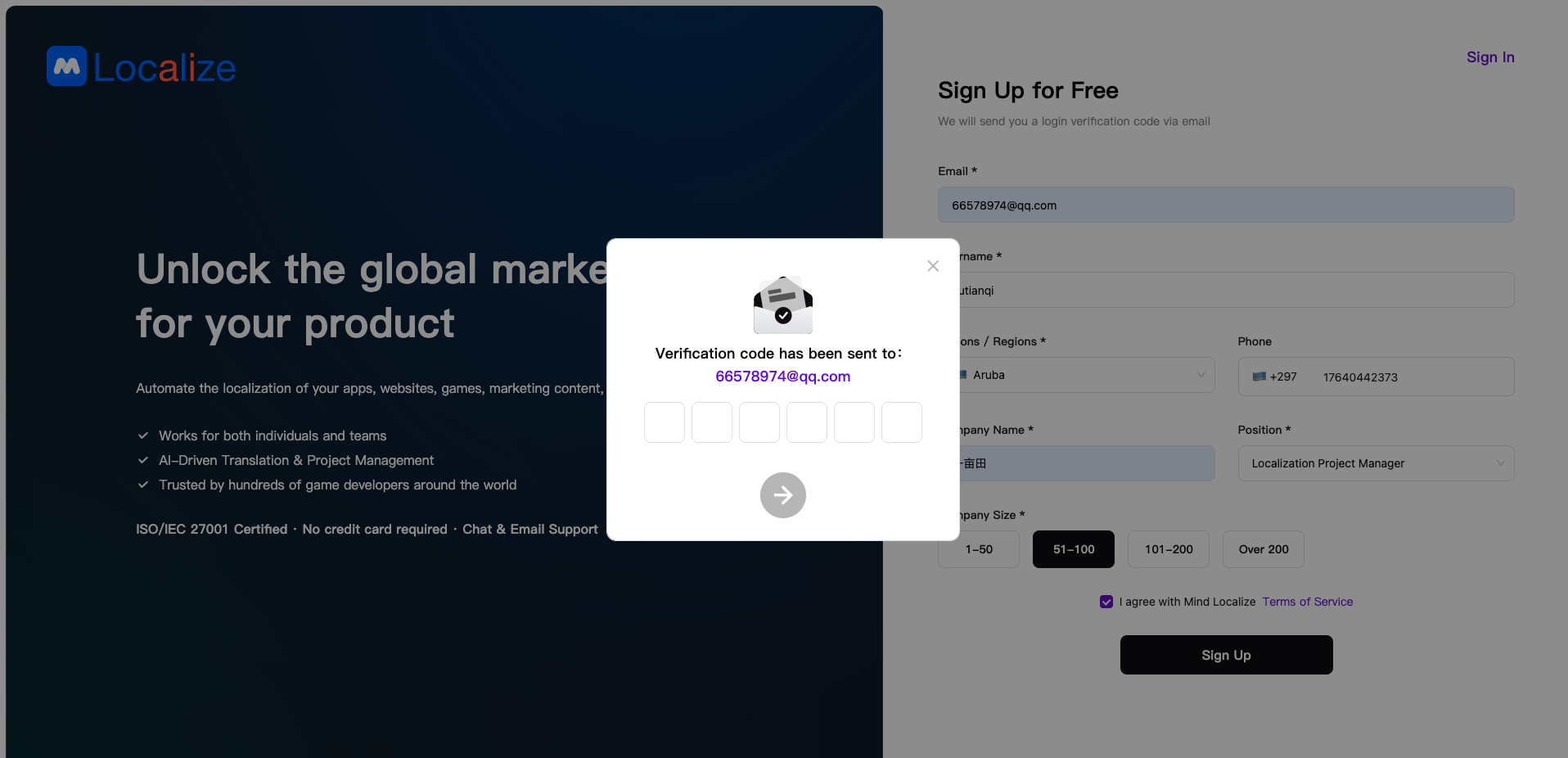Open the Position dropdown

coord(1375,463)
